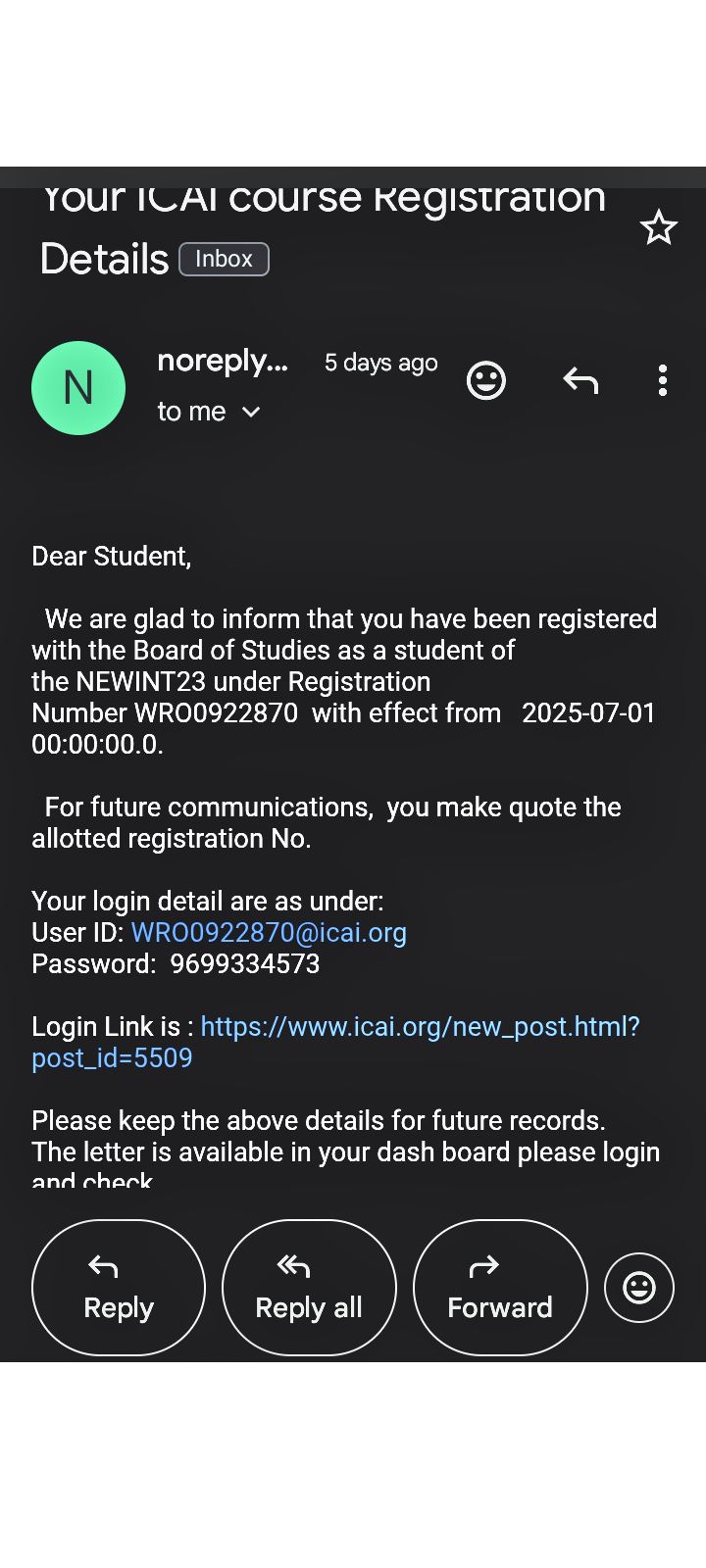This screenshot has width=706, height=1568.
Task: Expand the "to me" recipient details chevron
Action: [251, 413]
